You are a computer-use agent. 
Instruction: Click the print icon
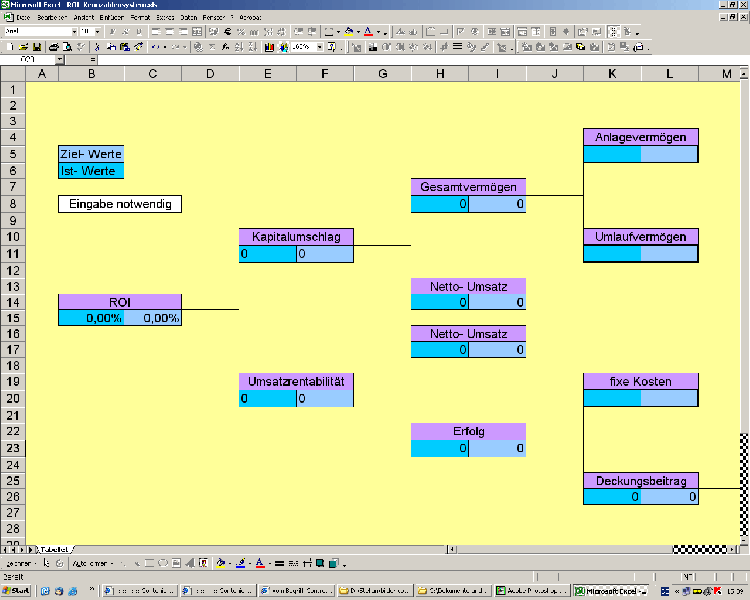pyautogui.click(x=54, y=47)
